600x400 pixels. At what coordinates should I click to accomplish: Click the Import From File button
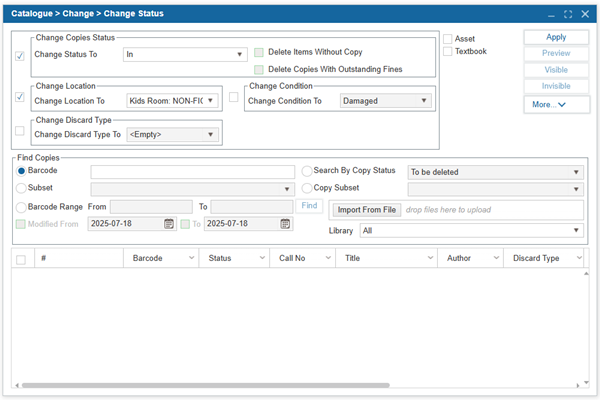367,210
